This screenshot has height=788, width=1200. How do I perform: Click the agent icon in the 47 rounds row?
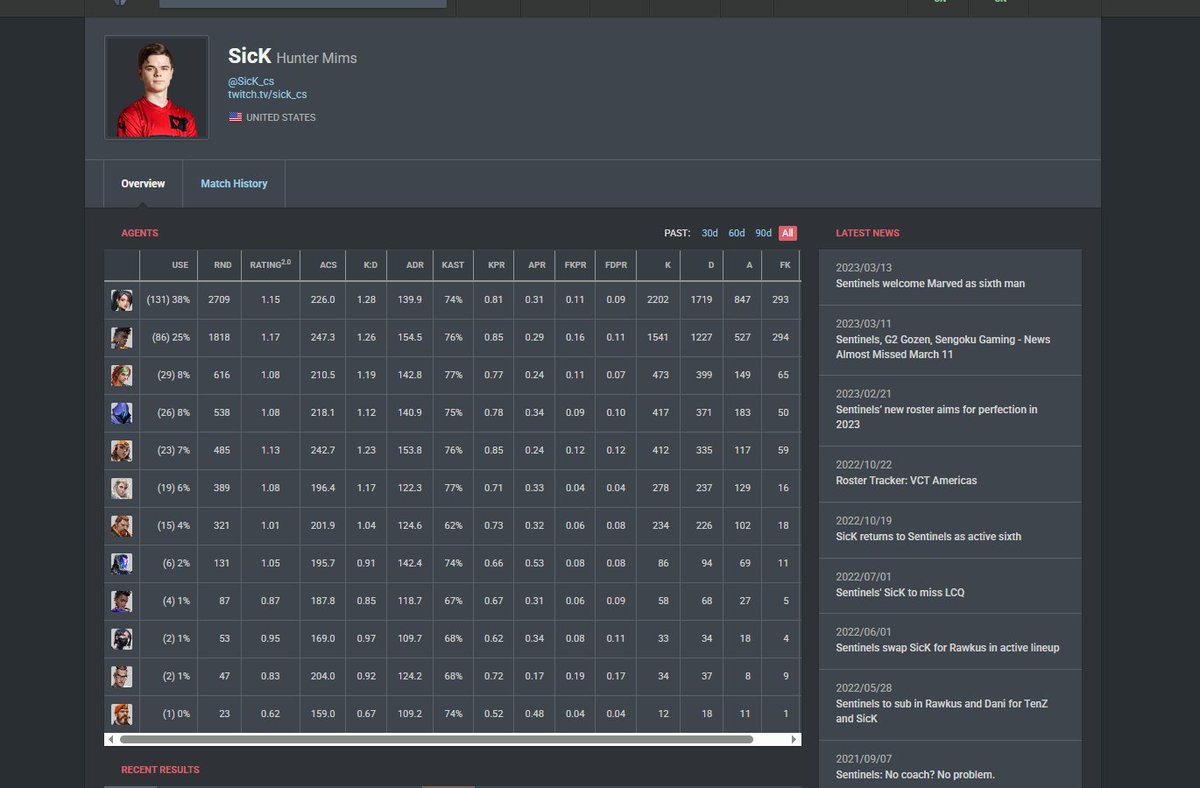pyautogui.click(x=121, y=676)
